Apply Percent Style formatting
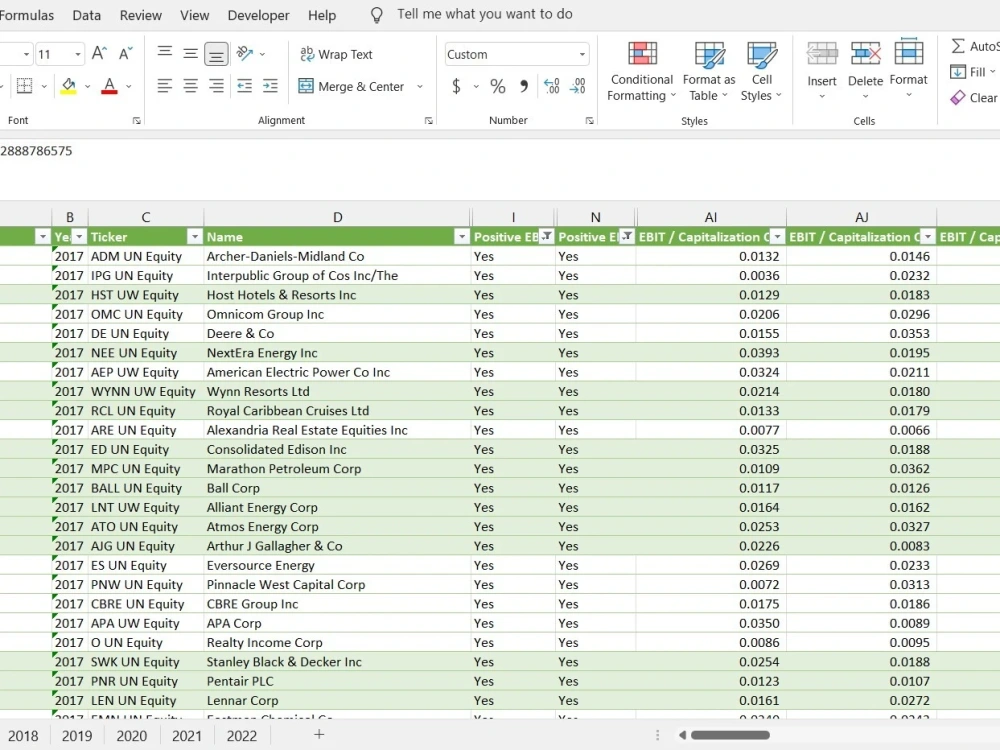Image resolution: width=1000 pixels, height=750 pixels. (x=498, y=86)
